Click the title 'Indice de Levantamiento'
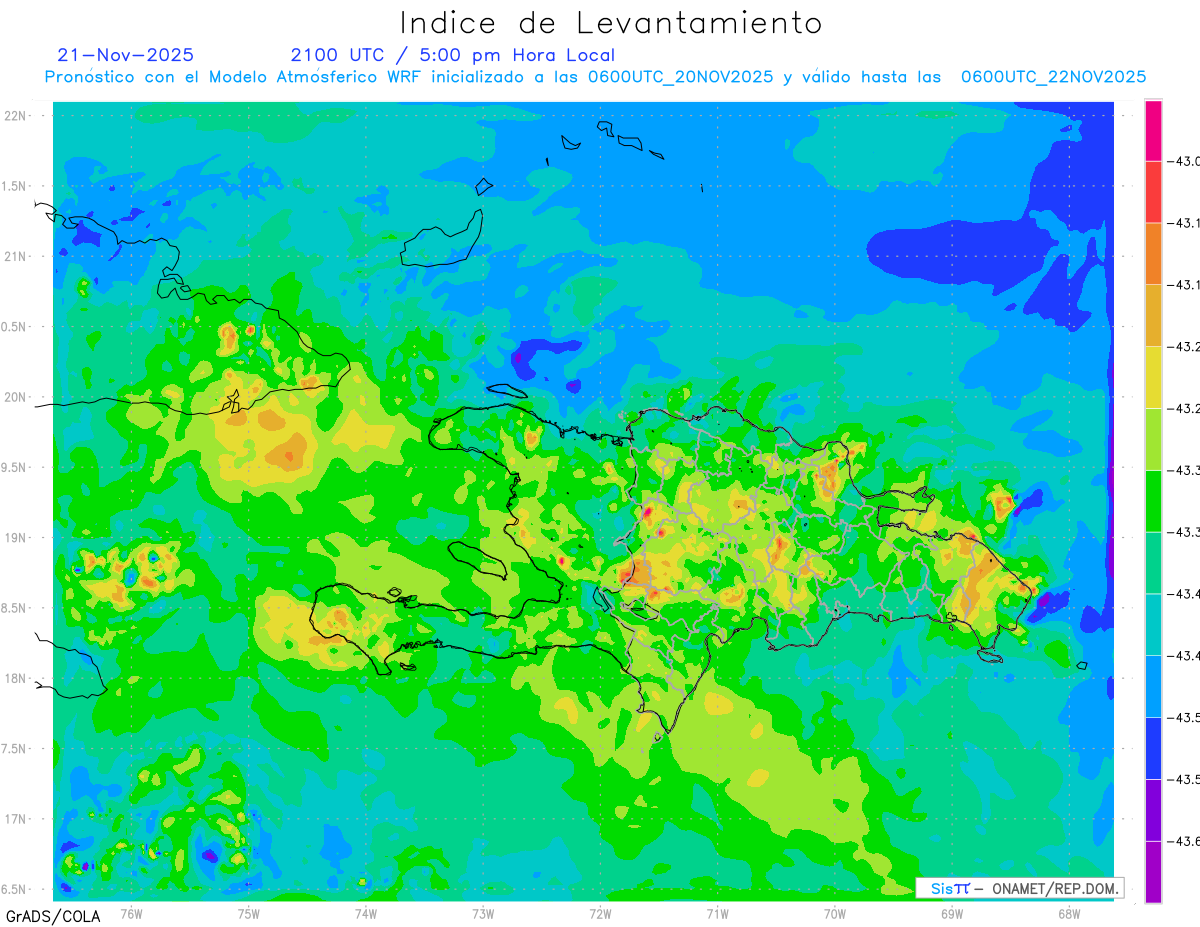The image size is (1200, 927). 611,23
